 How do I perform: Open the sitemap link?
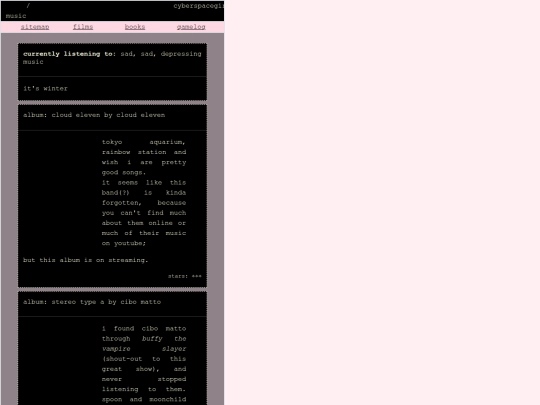(x=35, y=27)
